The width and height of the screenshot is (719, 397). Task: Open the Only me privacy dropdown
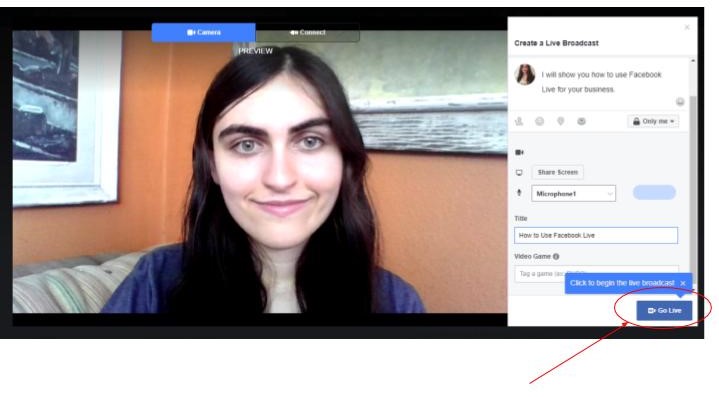(653, 121)
